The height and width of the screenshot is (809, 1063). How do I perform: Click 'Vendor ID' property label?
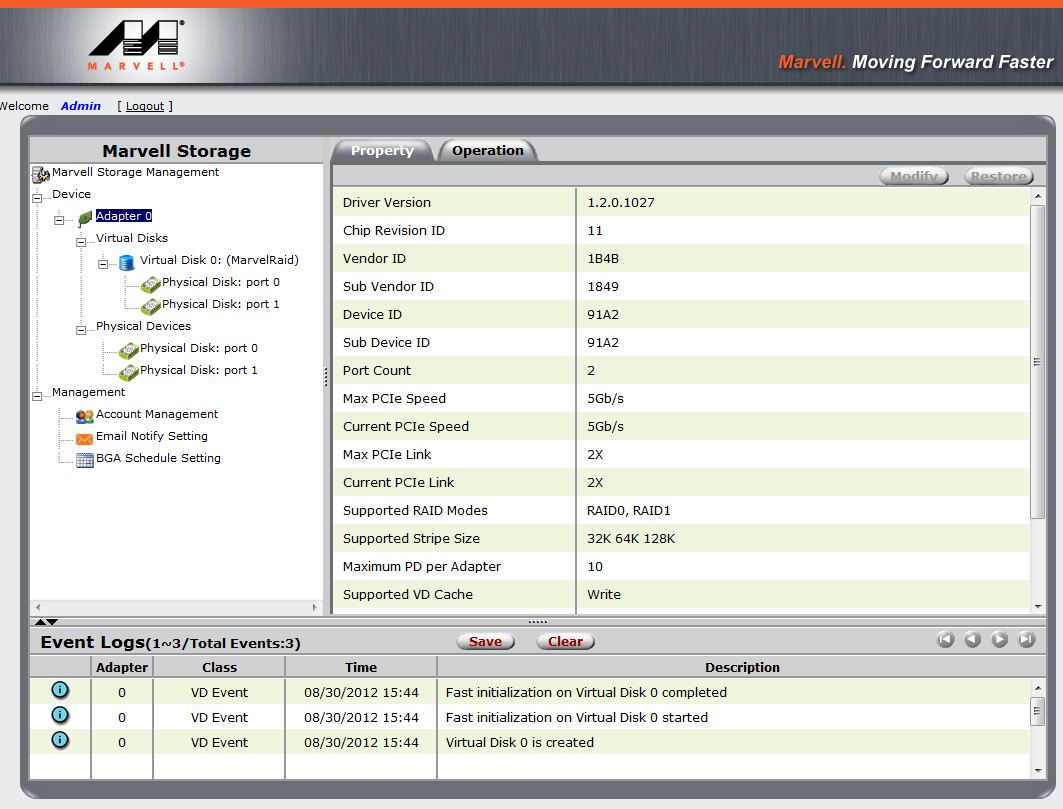[x=374, y=258]
